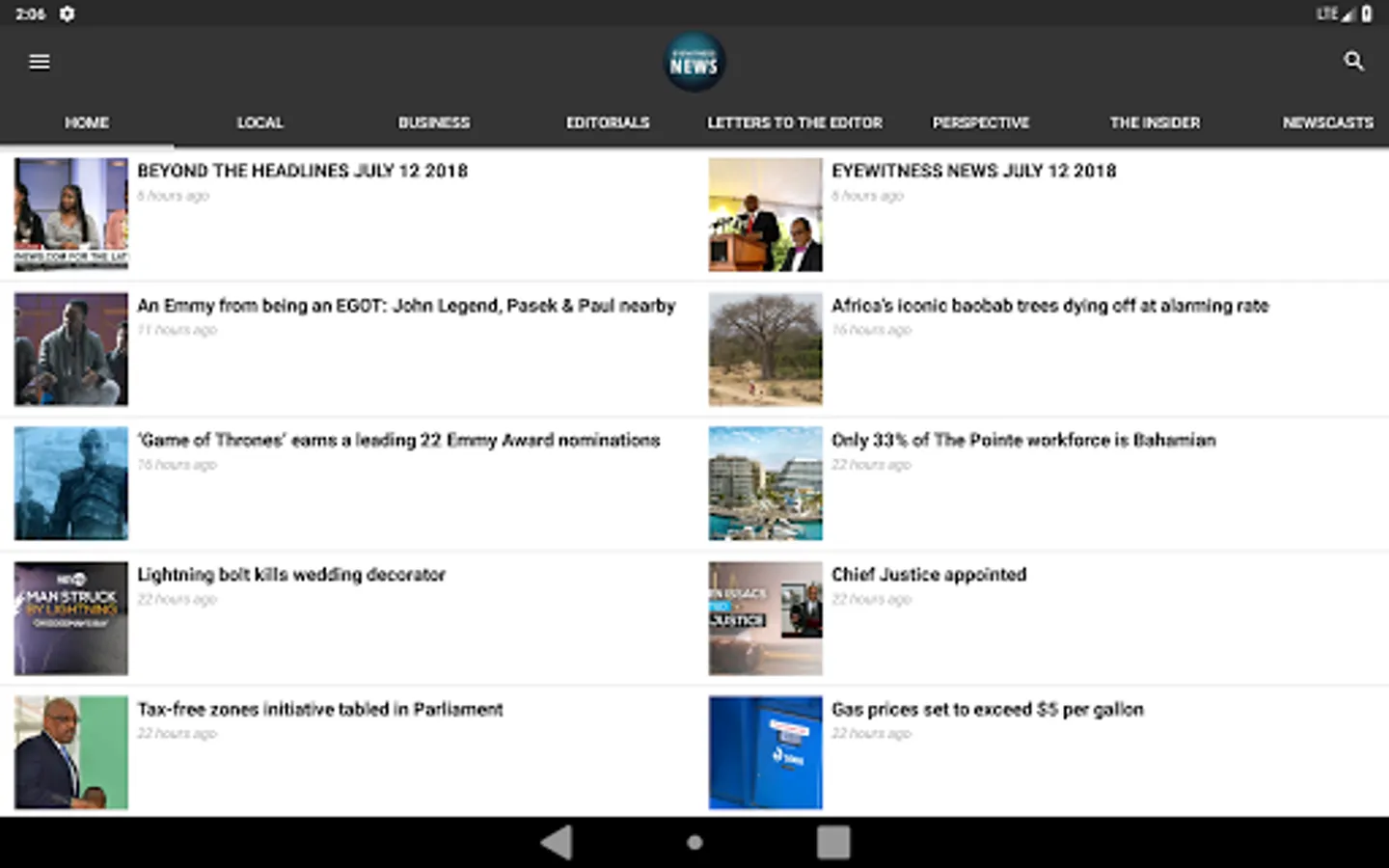Tap the search magnifier icon
The width and height of the screenshot is (1389, 868).
click(x=1353, y=61)
